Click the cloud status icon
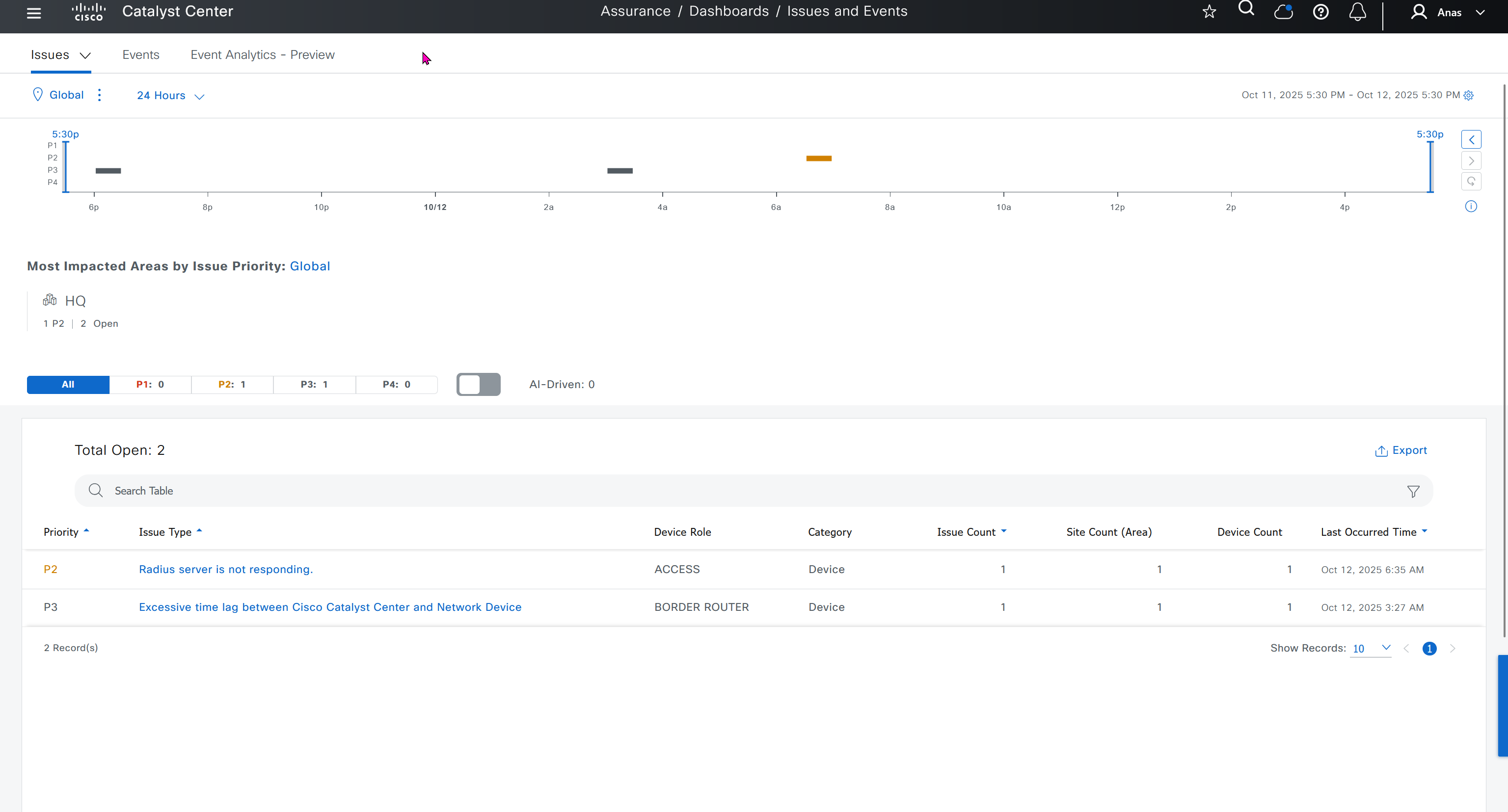 click(x=1283, y=12)
